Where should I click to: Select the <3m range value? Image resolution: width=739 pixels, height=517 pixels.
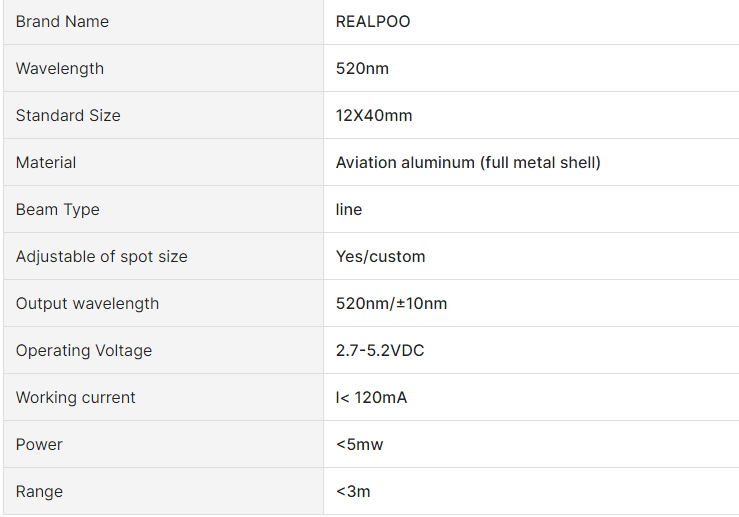[x=353, y=492]
